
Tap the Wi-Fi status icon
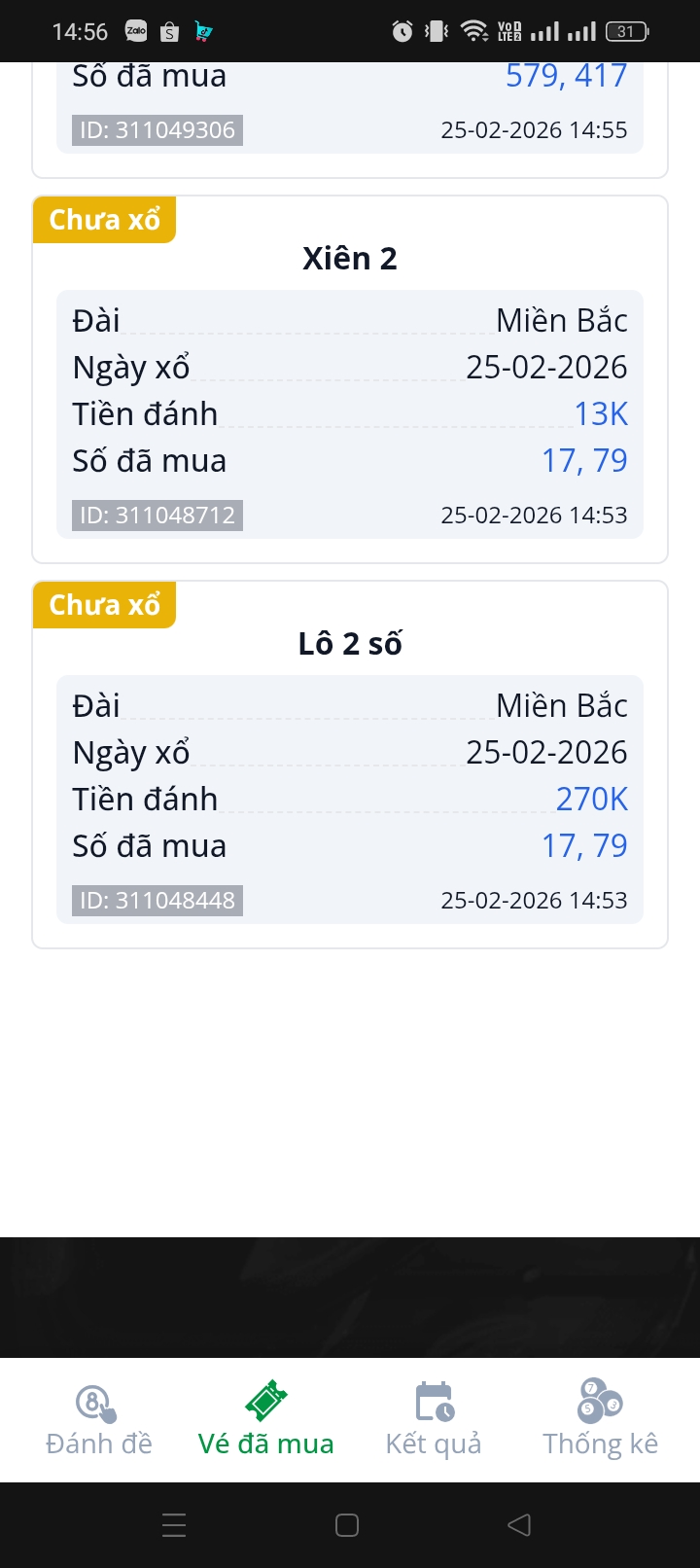tap(473, 31)
